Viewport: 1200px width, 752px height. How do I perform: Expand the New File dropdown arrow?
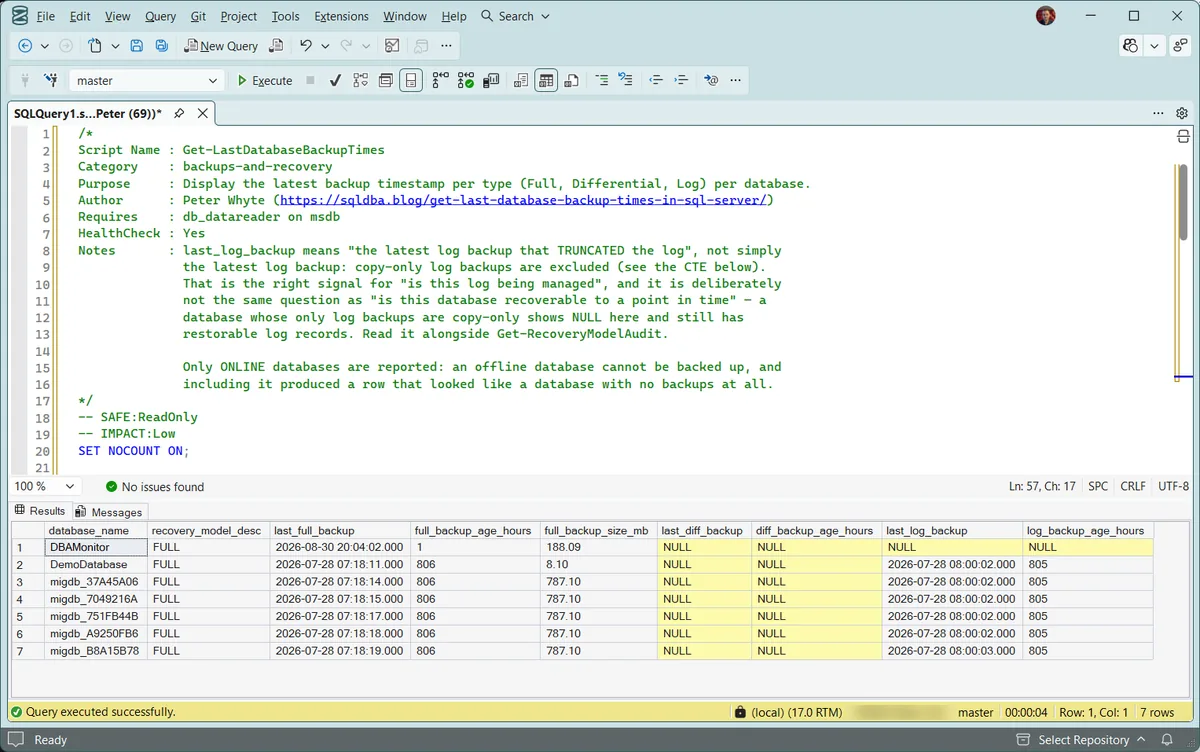115,46
